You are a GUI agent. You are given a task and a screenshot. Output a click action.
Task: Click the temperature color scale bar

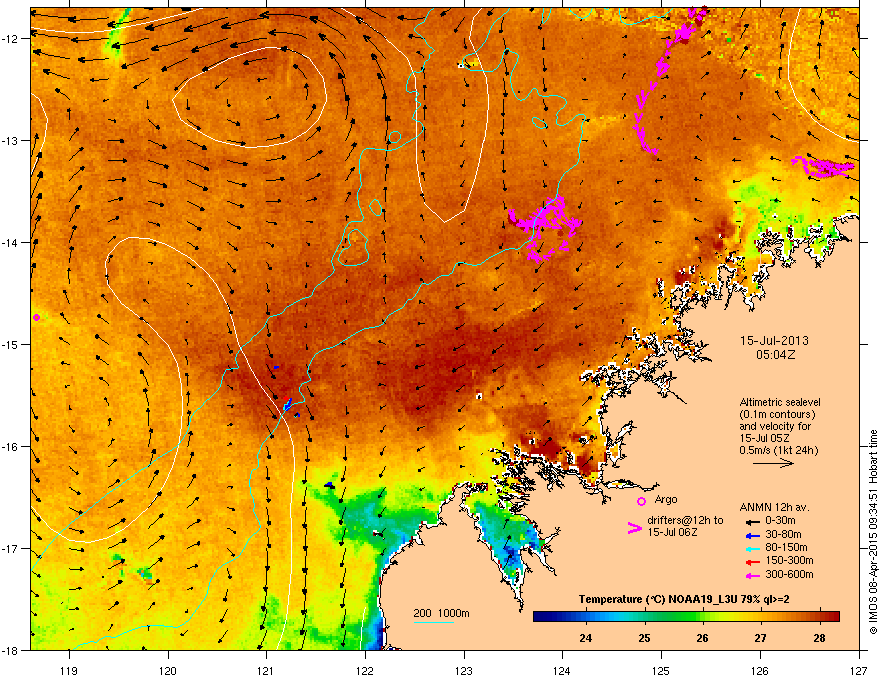[686, 616]
